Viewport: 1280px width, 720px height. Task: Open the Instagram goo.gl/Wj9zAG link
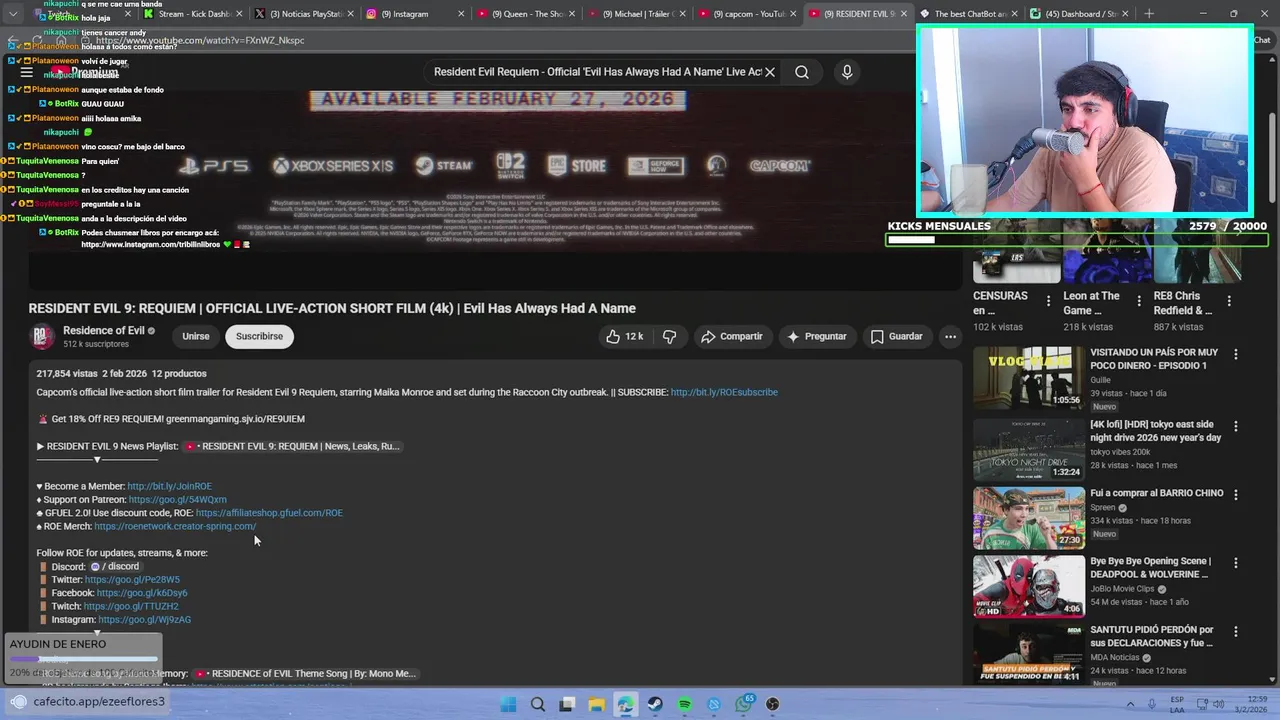(145, 620)
